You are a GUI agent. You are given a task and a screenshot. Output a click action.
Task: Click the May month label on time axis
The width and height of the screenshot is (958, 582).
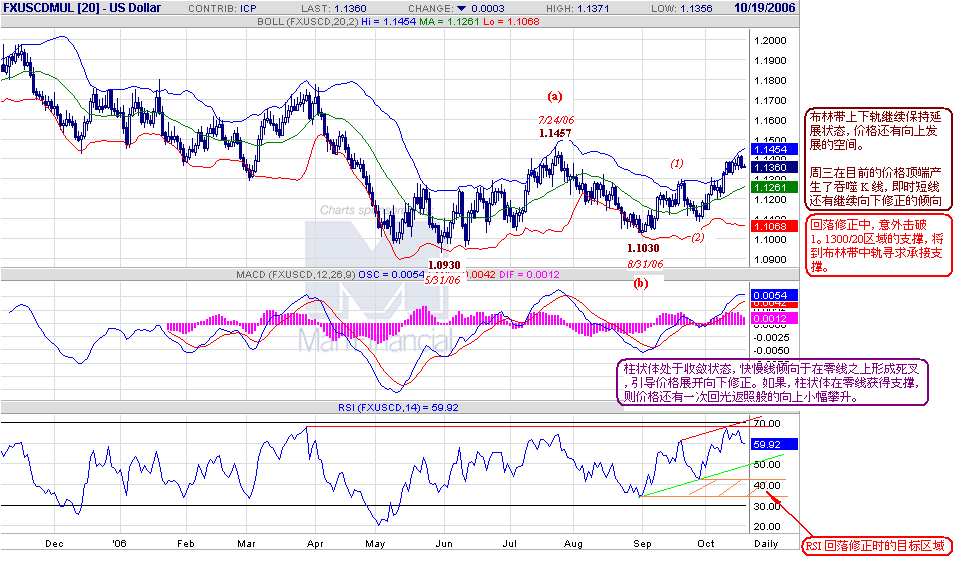375,544
